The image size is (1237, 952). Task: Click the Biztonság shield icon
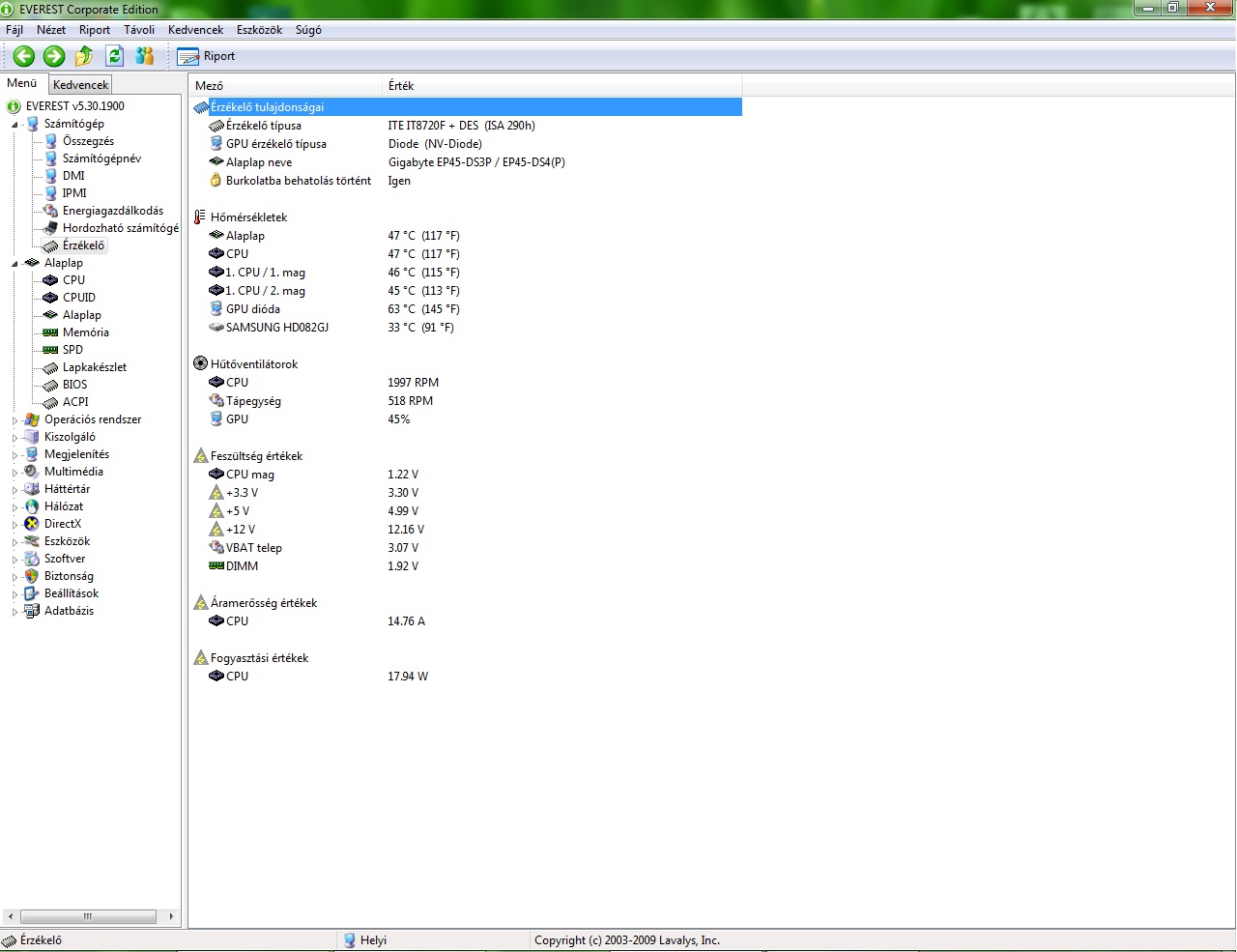[32, 576]
